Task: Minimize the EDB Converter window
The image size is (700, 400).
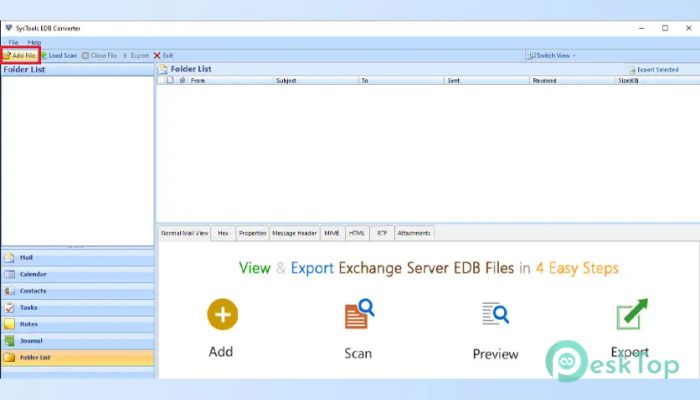Action: (x=642, y=28)
